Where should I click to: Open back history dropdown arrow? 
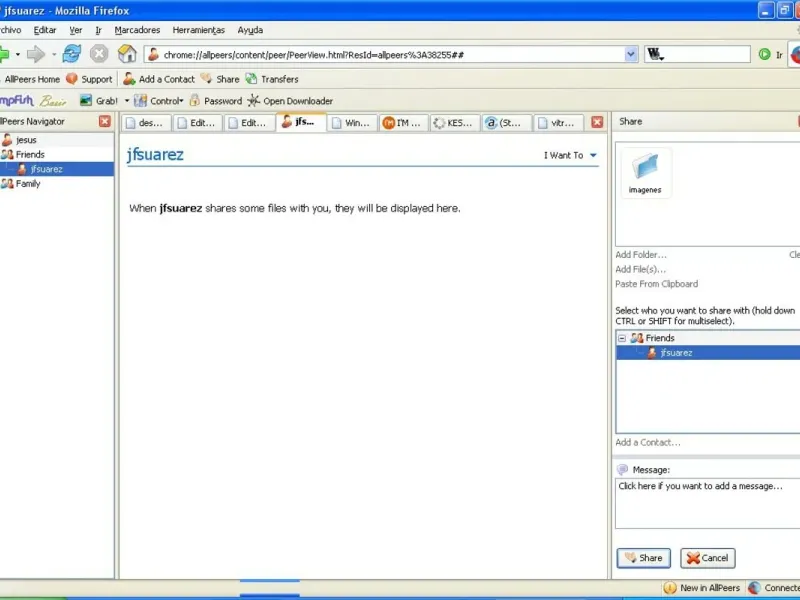click(17, 54)
